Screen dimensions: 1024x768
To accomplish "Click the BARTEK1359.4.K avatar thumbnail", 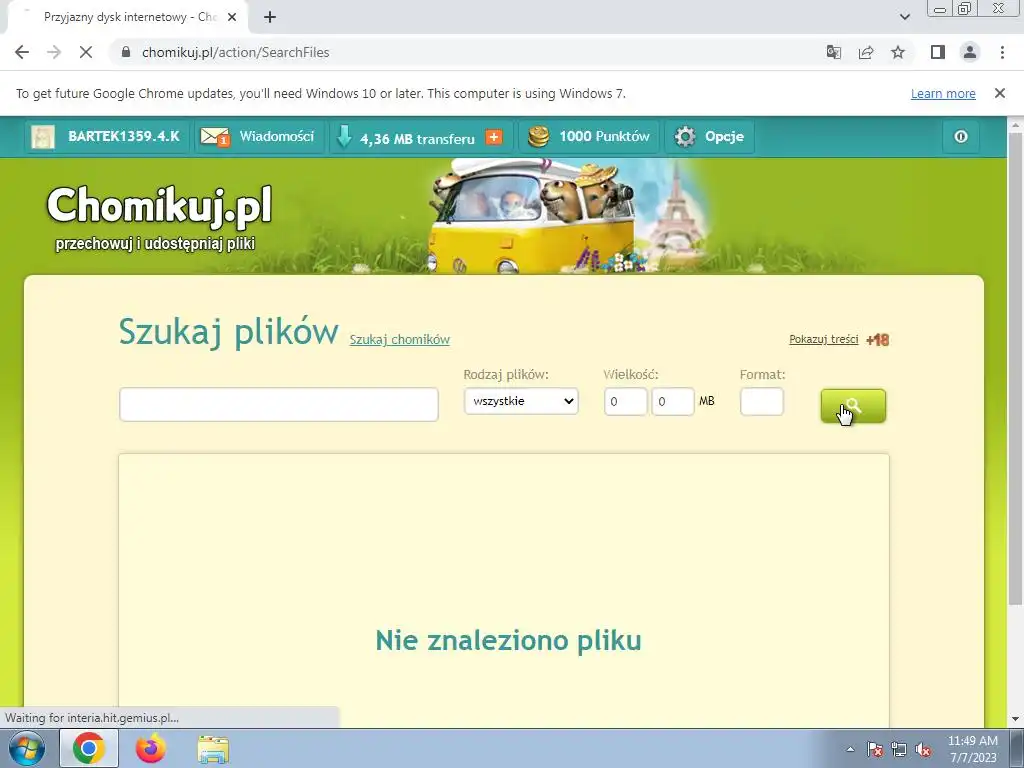I will click(x=43, y=137).
